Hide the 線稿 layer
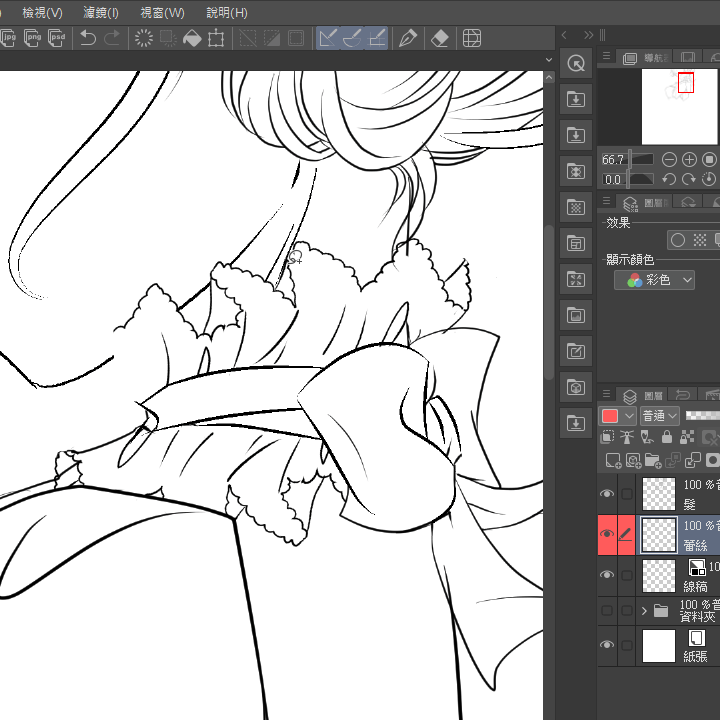The width and height of the screenshot is (720, 720). pos(607,575)
